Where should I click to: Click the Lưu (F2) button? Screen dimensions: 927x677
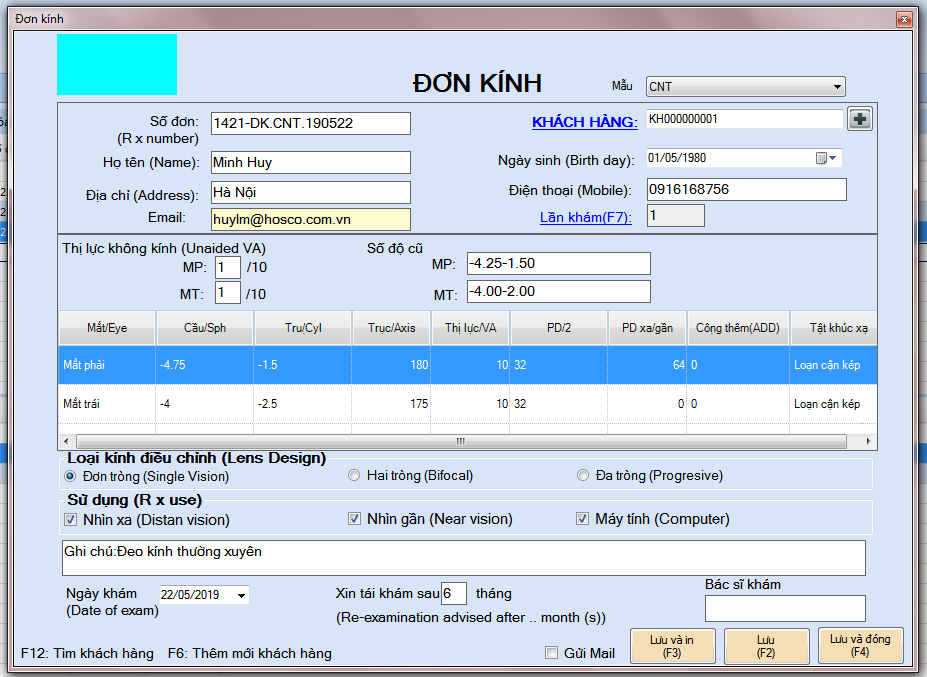click(x=766, y=646)
